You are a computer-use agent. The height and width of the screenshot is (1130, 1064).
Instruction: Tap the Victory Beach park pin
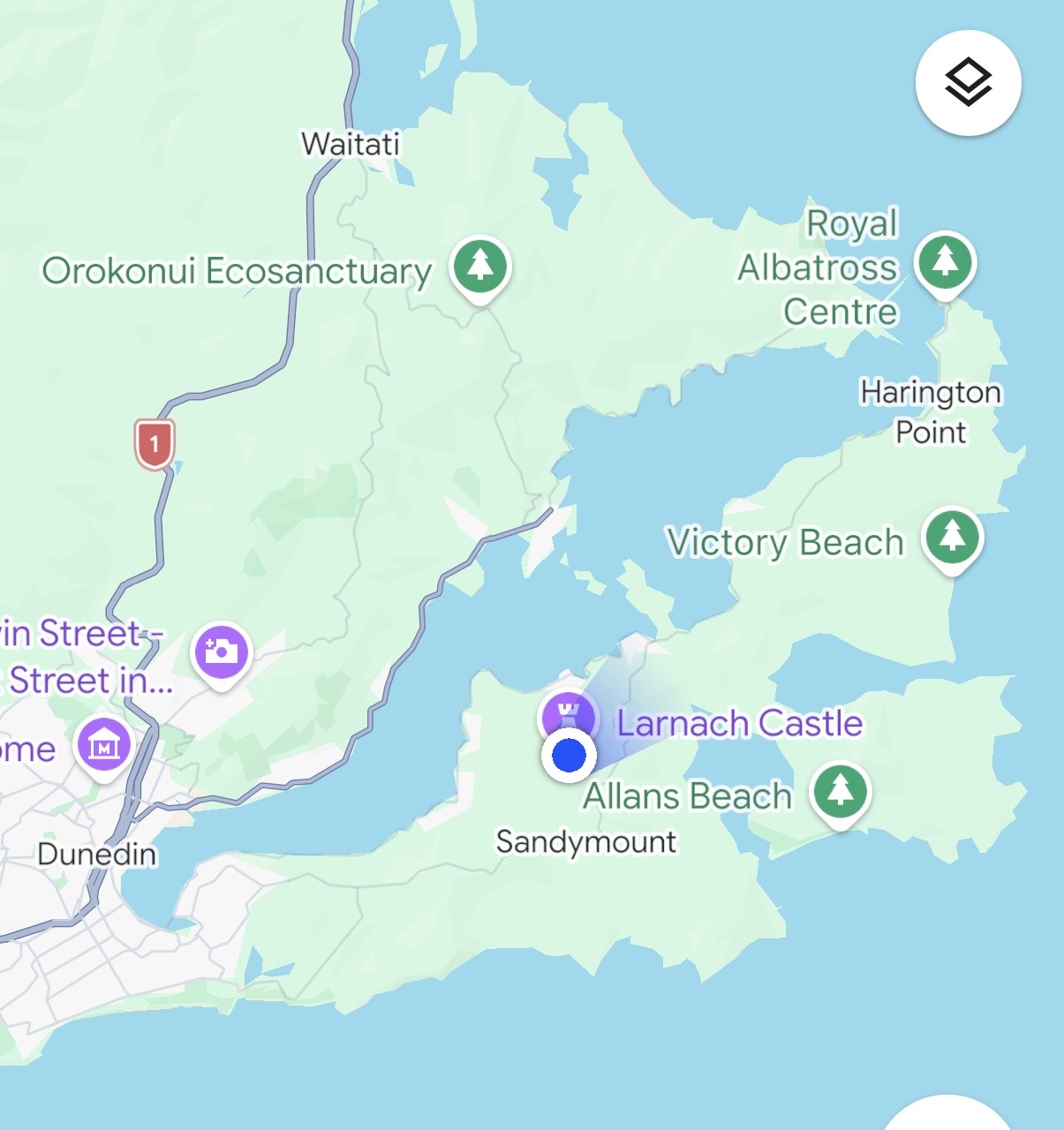952,539
